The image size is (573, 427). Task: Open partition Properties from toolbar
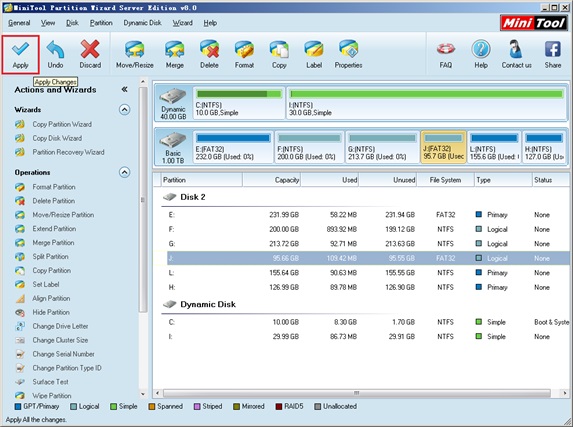pyautogui.click(x=348, y=55)
